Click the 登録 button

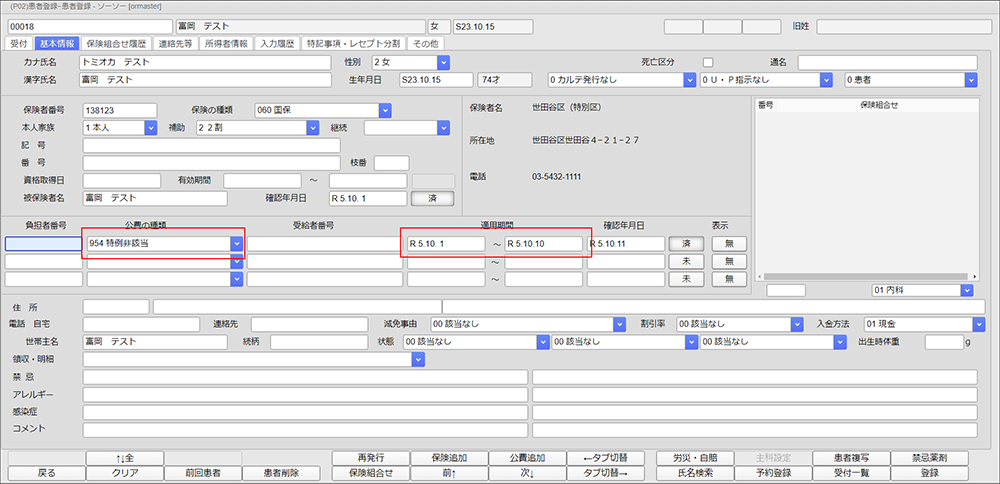pos(929,473)
